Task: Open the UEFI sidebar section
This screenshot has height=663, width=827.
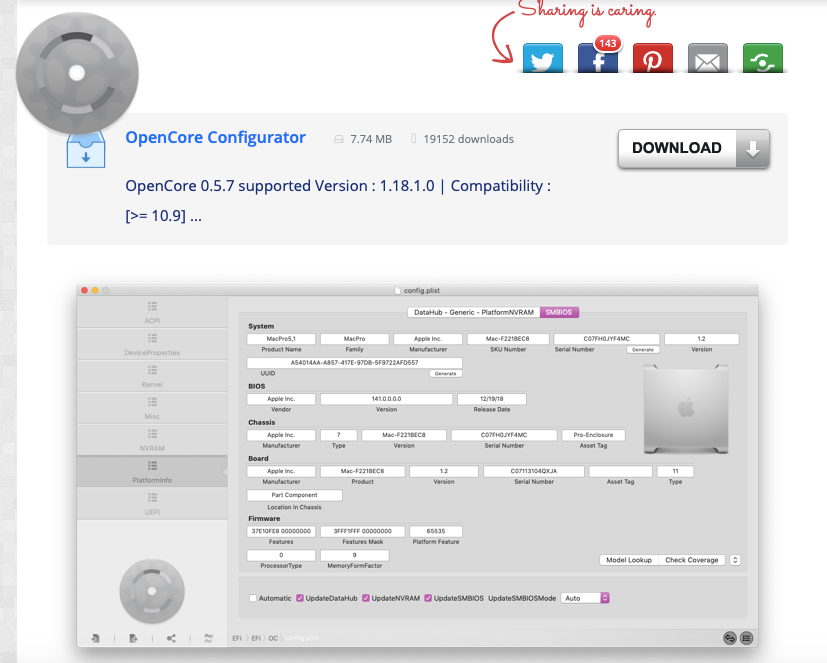Action: pyautogui.click(x=152, y=504)
